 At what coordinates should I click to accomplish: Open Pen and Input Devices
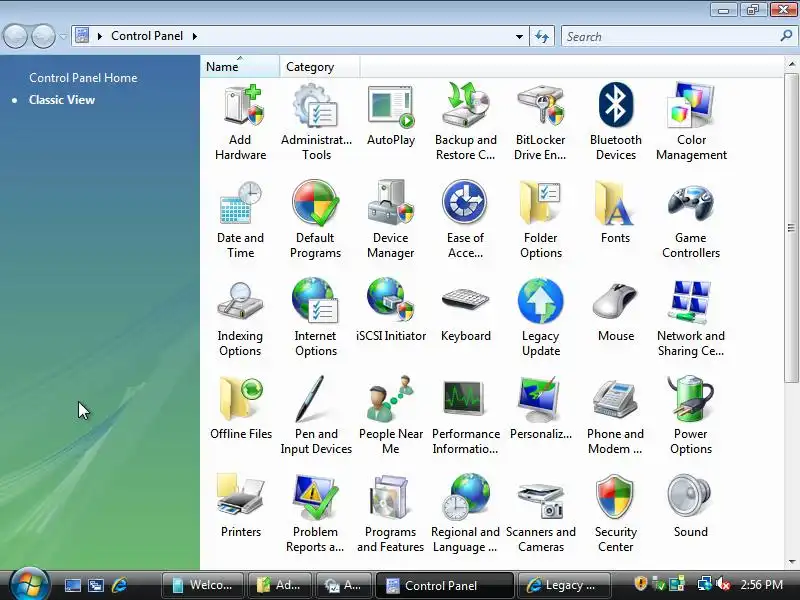coord(316,415)
